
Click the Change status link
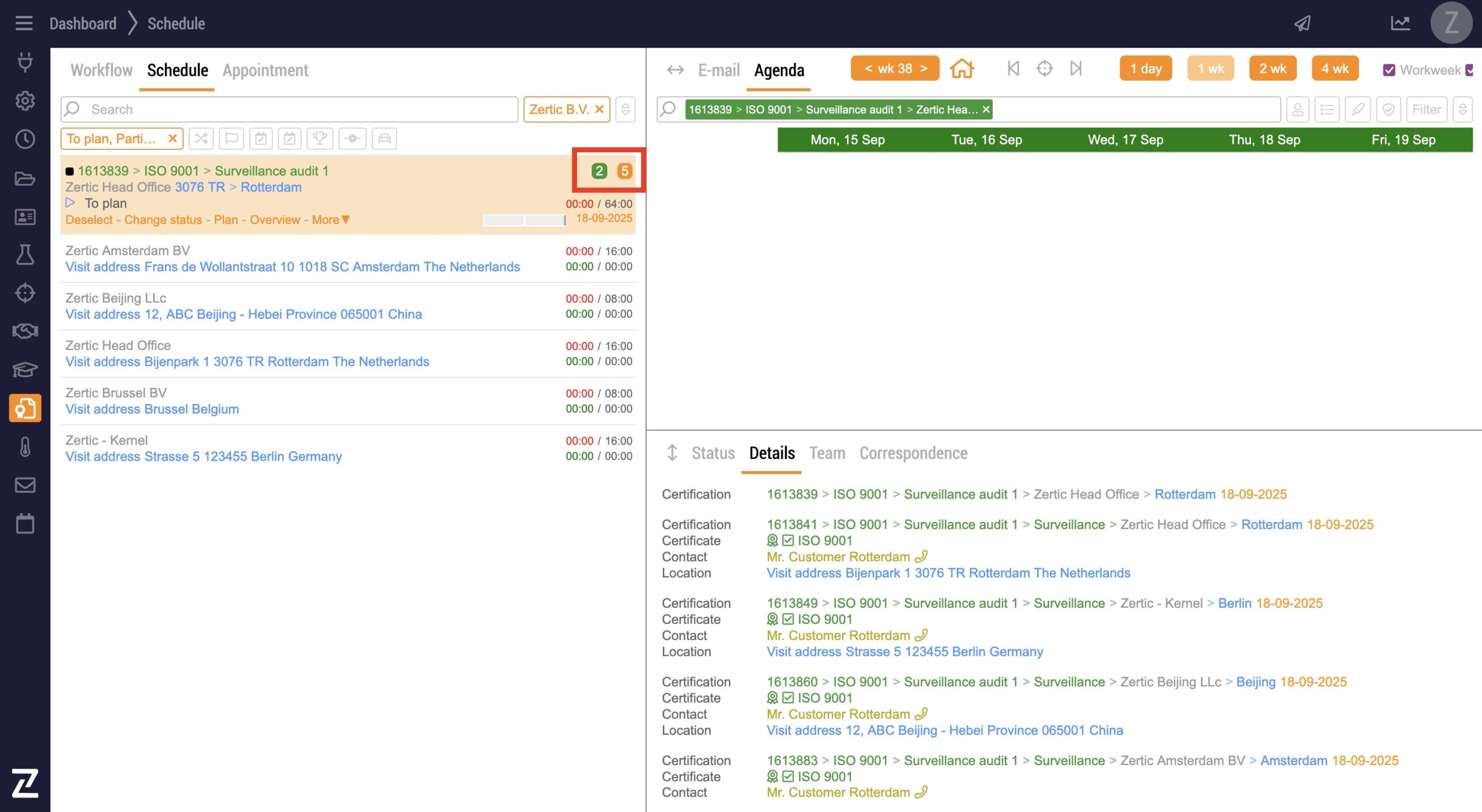163,220
